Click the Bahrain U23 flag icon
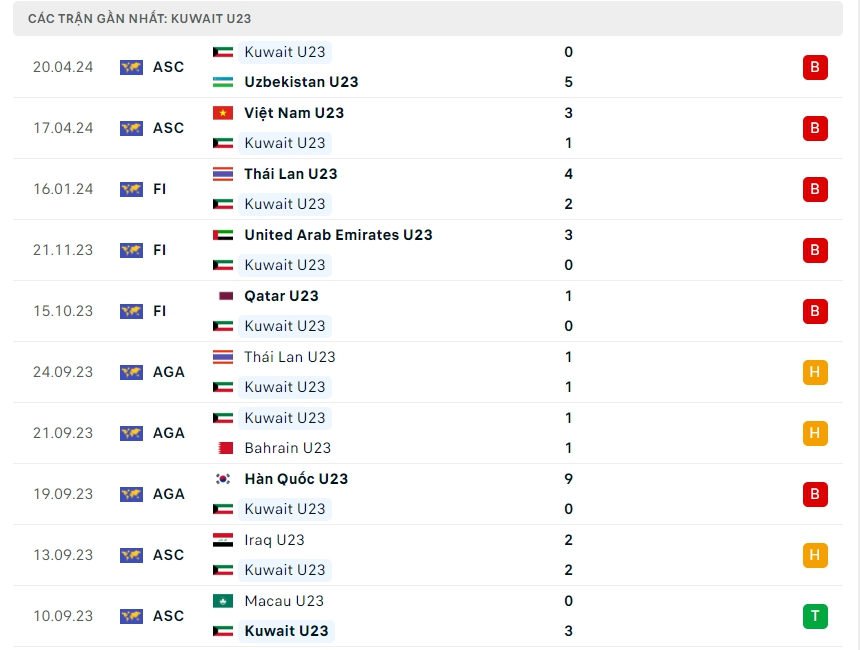Viewport: 860px width, 650px height. 223,448
